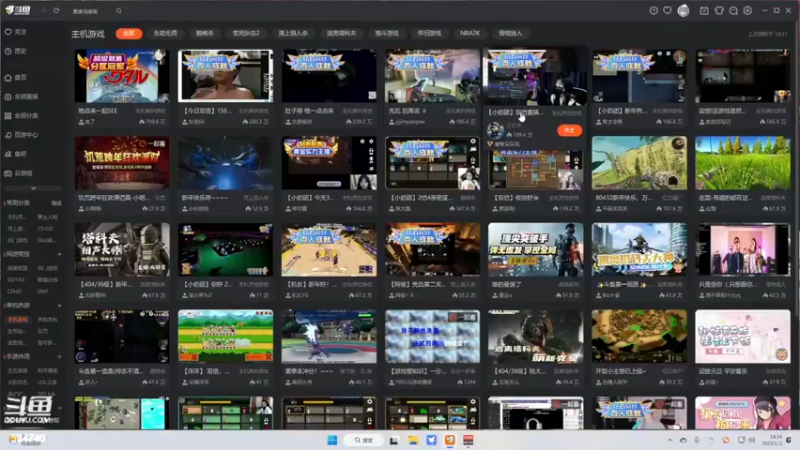Open the 新年快乐 stream with 107.6万 viewers
Viewport: 800px width, 450px height.
639,163
